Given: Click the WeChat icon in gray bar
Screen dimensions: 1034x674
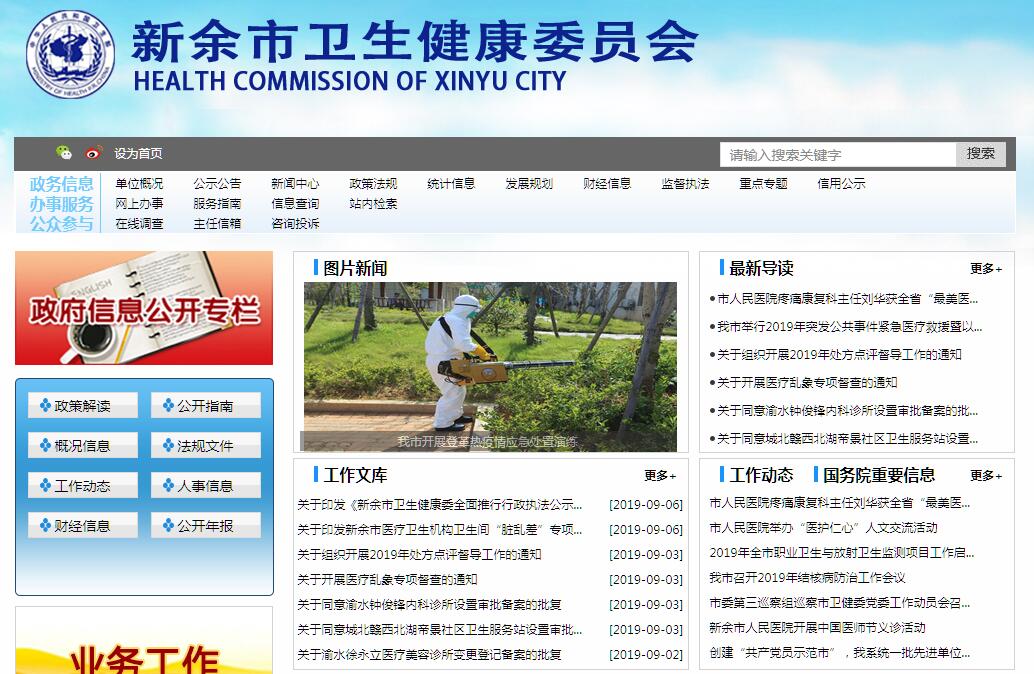Looking at the screenshot, I should click(64, 153).
